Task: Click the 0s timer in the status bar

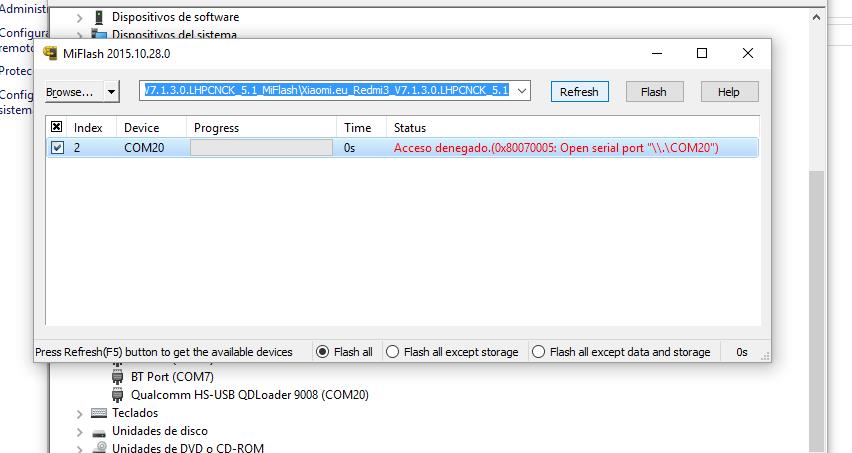Action: point(742,352)
